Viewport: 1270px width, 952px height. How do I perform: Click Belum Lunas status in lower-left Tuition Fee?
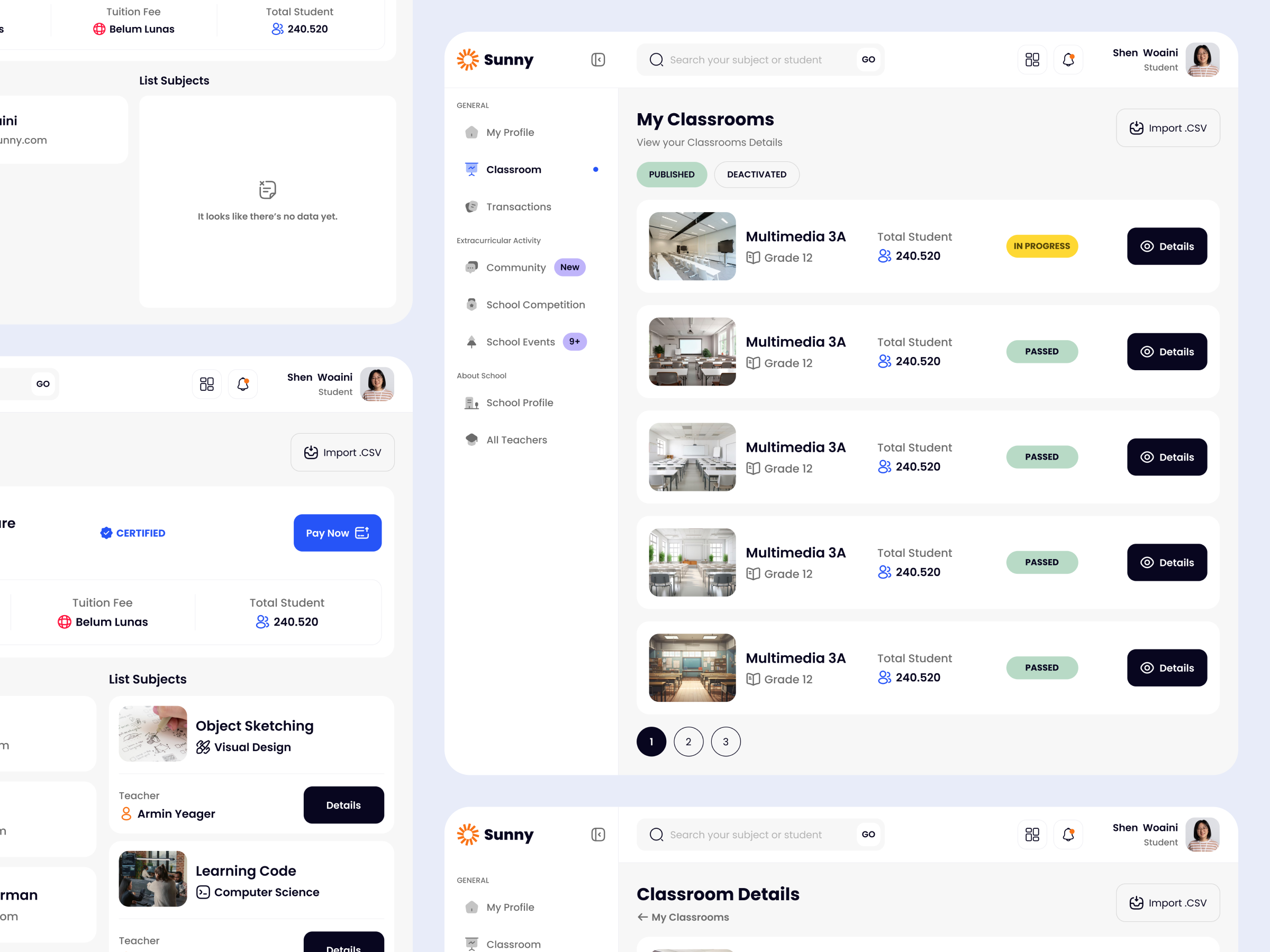[103, 622]
